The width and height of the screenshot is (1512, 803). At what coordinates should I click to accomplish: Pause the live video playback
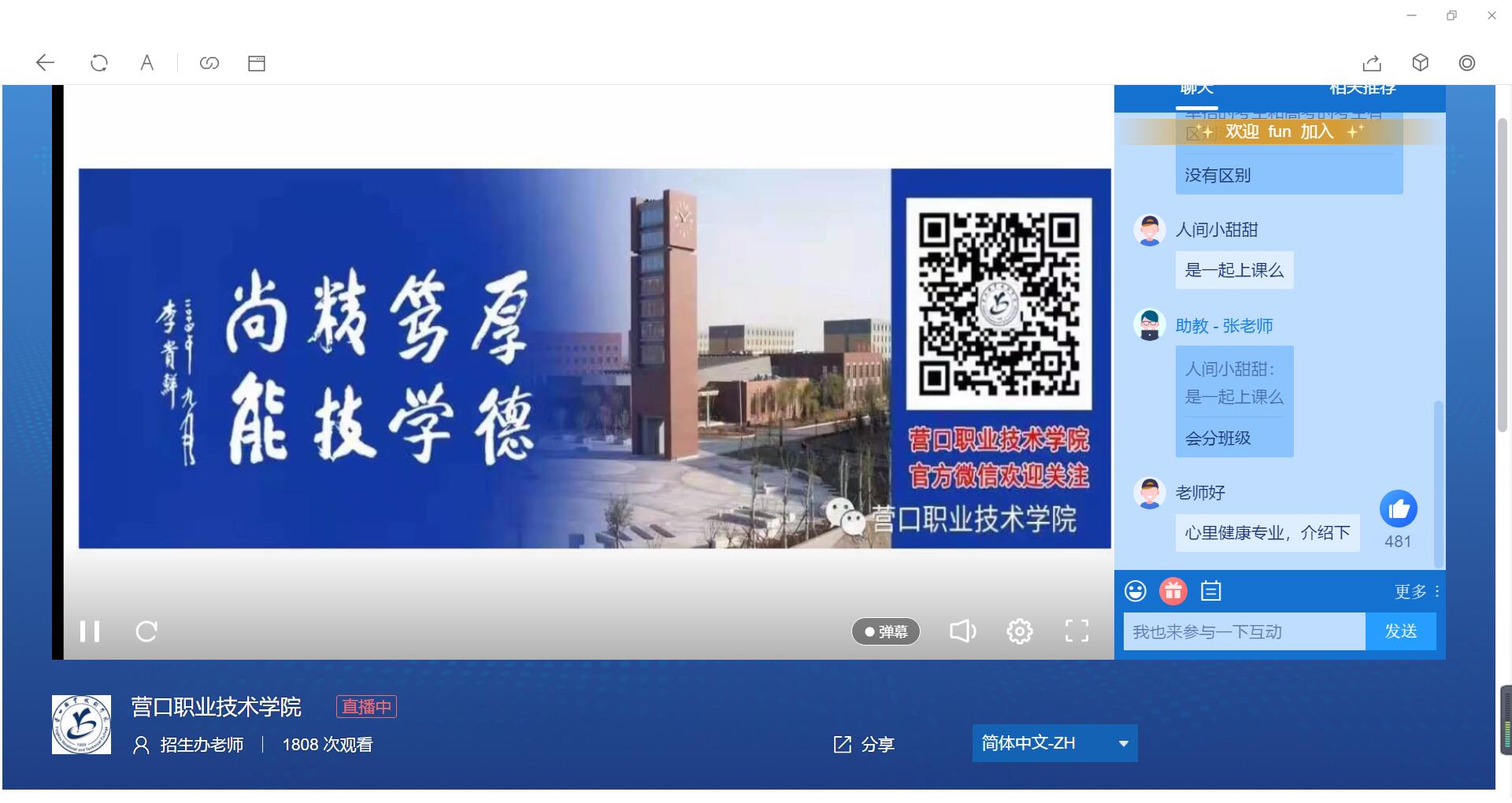pos(90,631)
